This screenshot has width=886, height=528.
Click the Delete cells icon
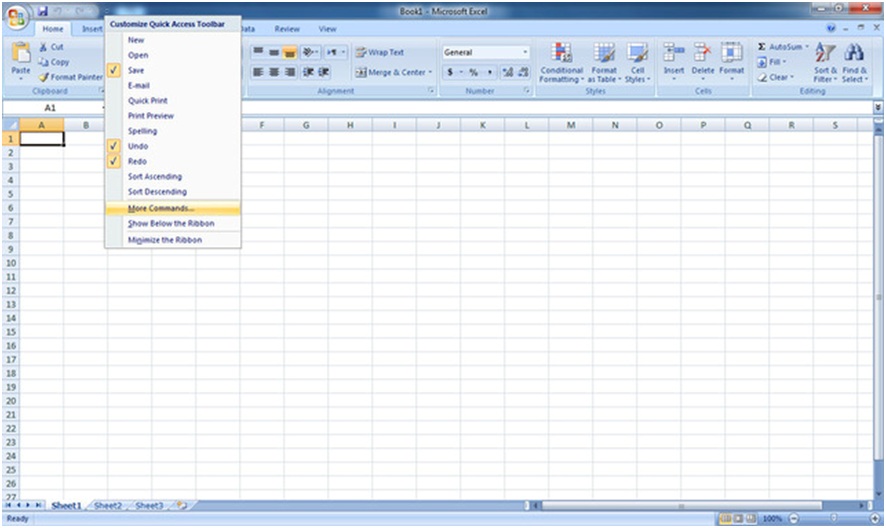click(x=703, y=54)
